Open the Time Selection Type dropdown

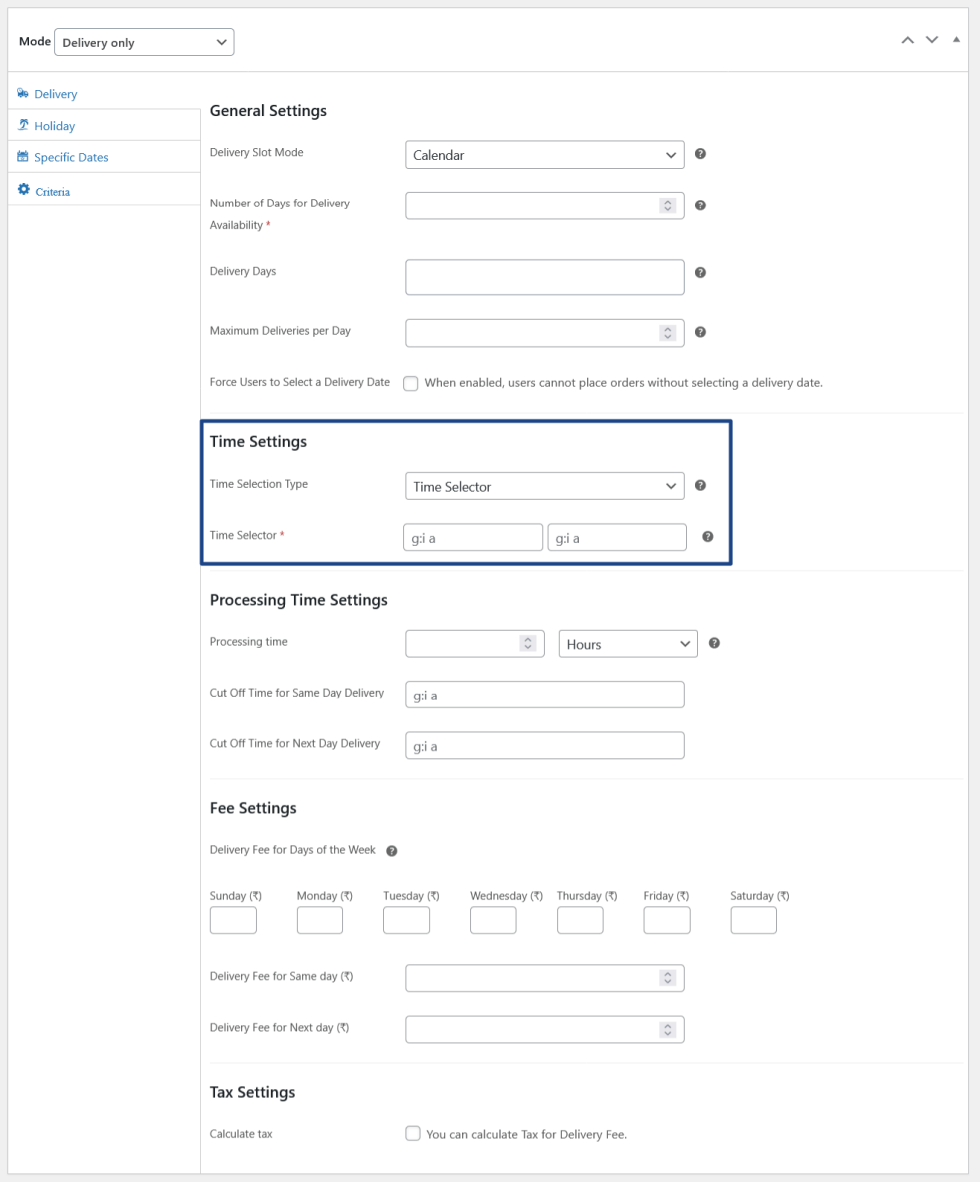[x=544, y=486]
